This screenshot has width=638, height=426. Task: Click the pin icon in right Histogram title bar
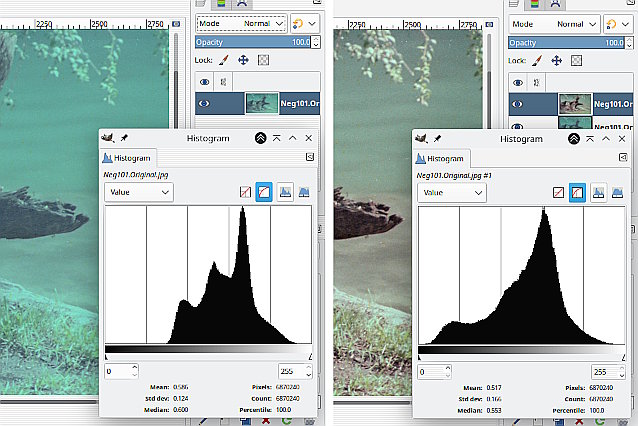[437, 139]
